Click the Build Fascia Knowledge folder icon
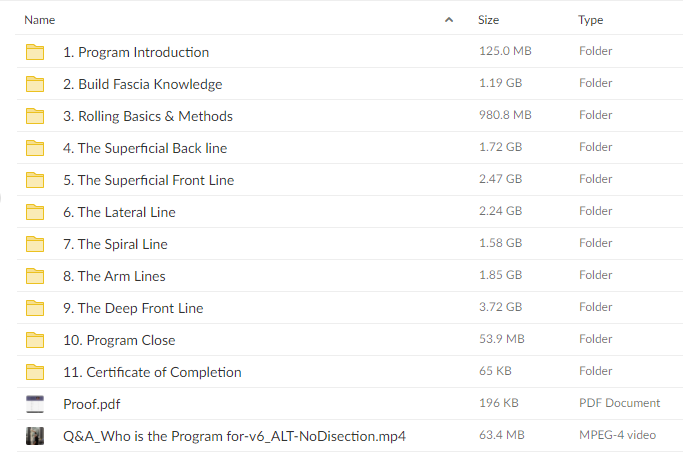Screen dimensions: 683x466 tap(35, 84)
